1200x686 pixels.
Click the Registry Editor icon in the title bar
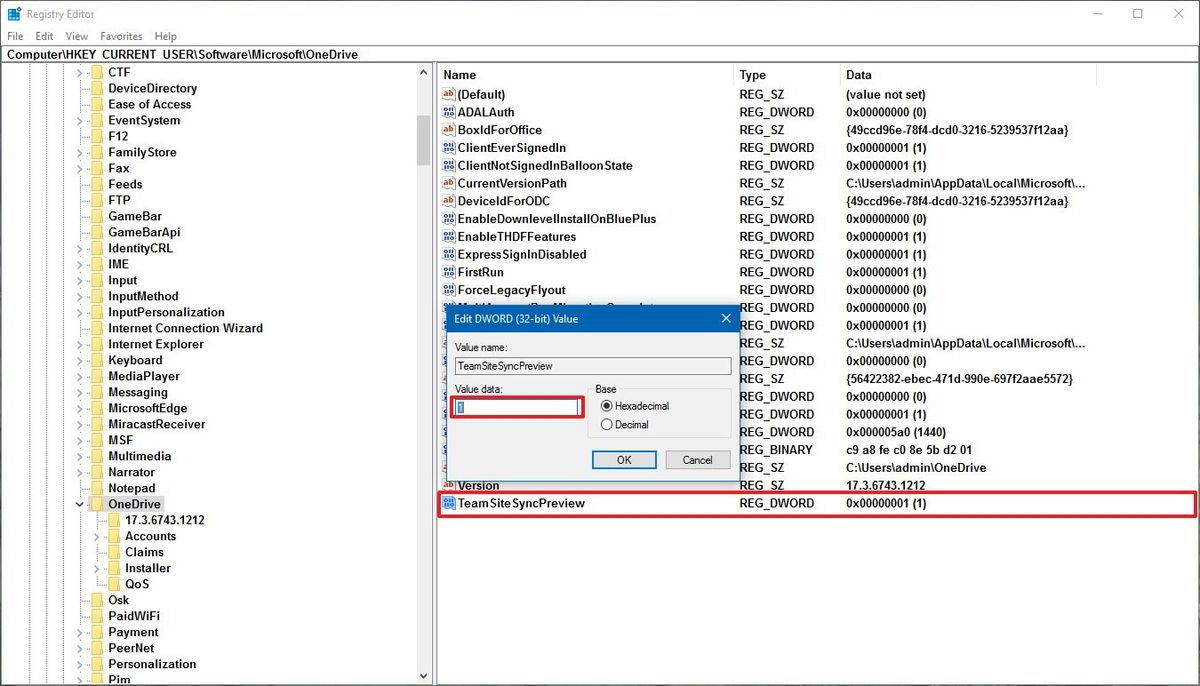pos(14,13)
